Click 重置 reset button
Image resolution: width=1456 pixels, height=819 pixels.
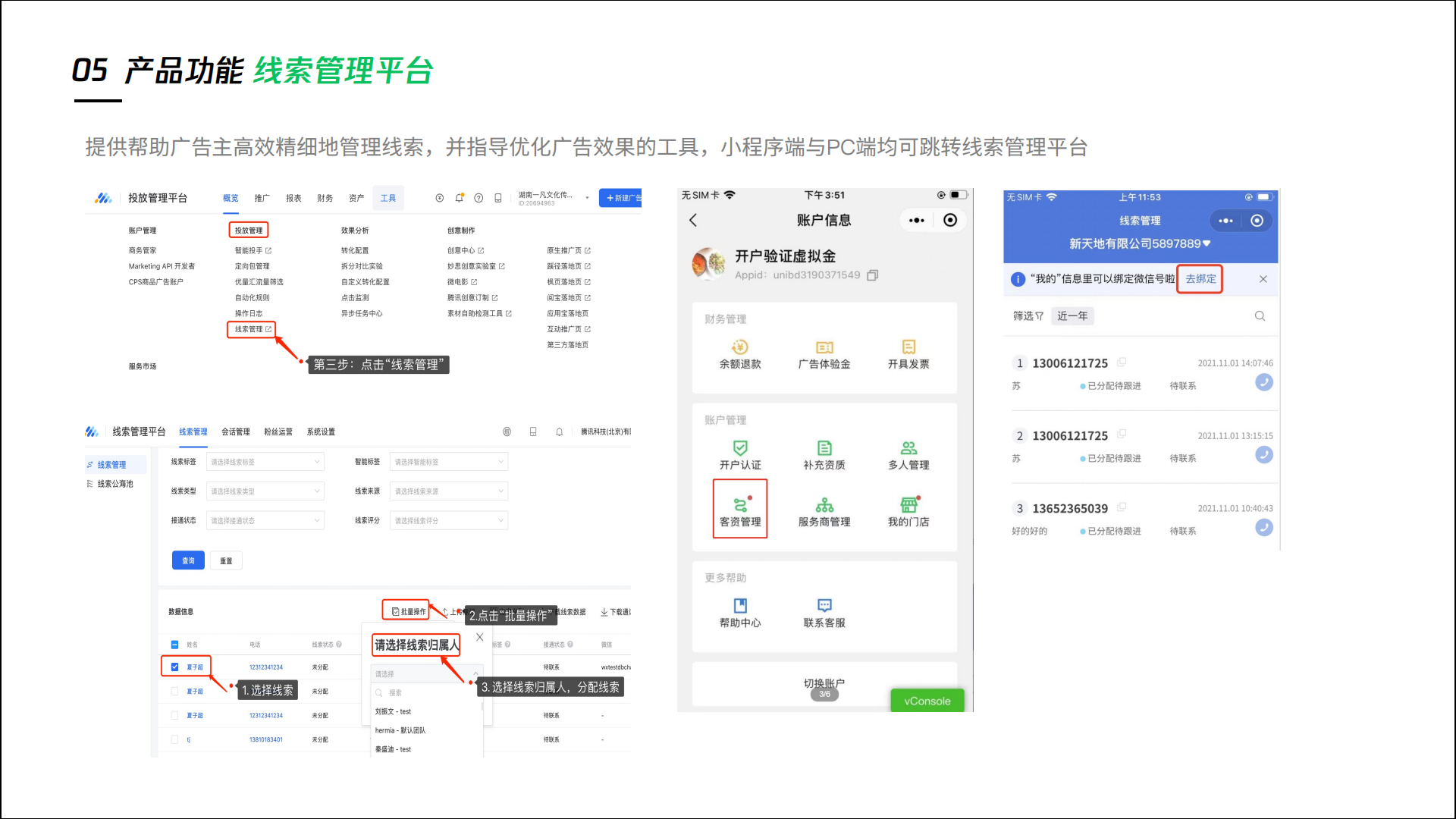click(226, 560)
